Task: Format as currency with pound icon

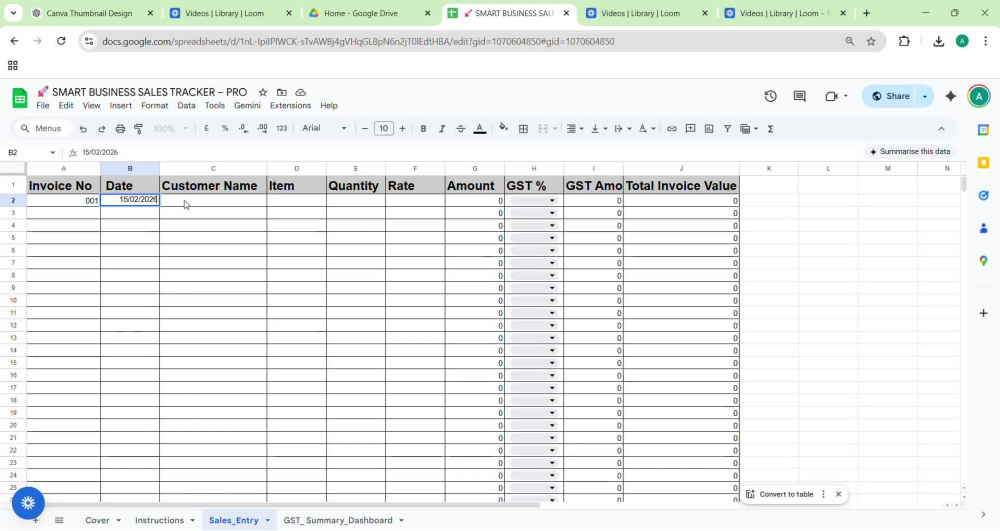Action: (x=207, y=129)
